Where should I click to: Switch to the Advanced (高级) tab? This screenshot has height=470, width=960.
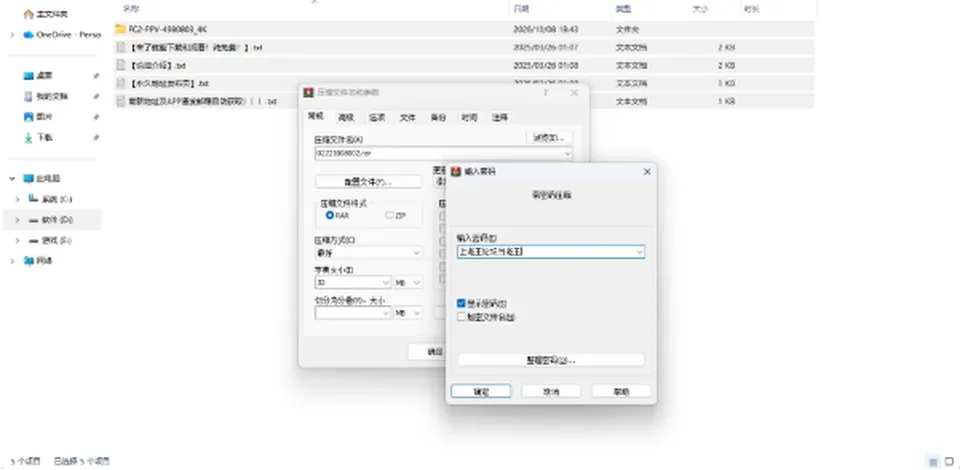point(347,118)
